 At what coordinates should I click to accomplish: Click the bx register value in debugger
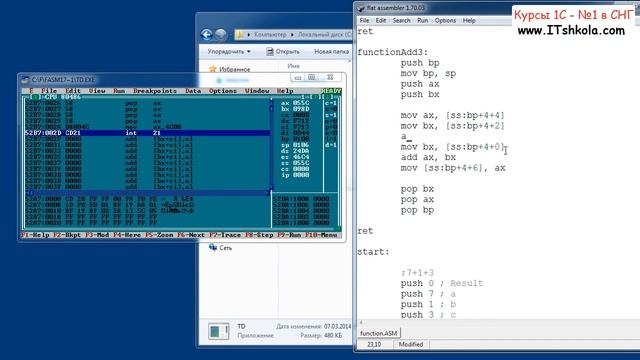tap(301, 109)
